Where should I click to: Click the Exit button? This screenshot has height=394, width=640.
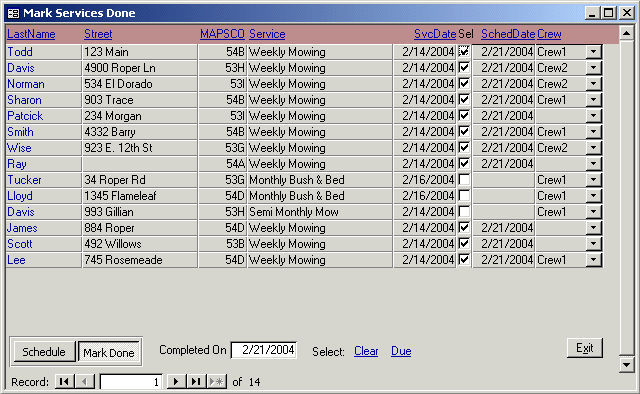click(584, 348)
